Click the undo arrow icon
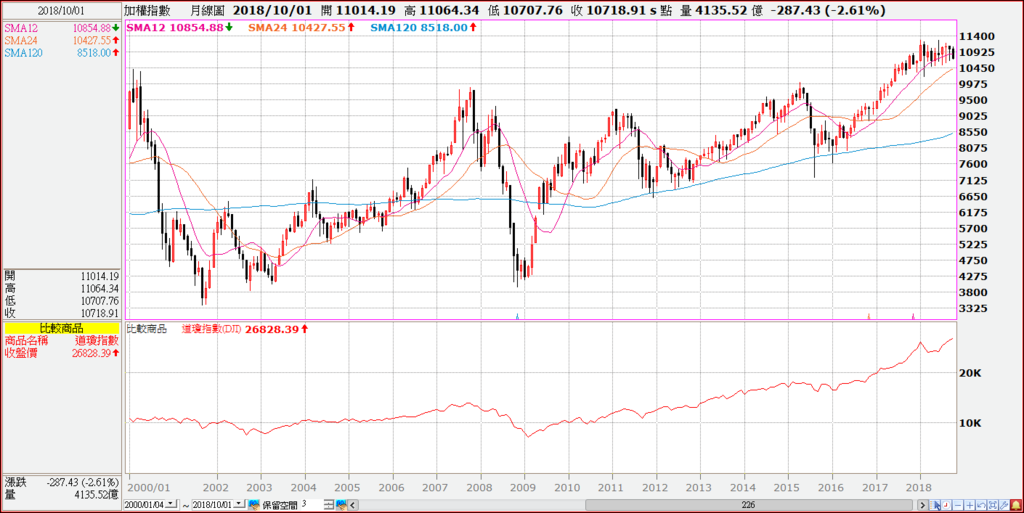 [x=981, y=505]
